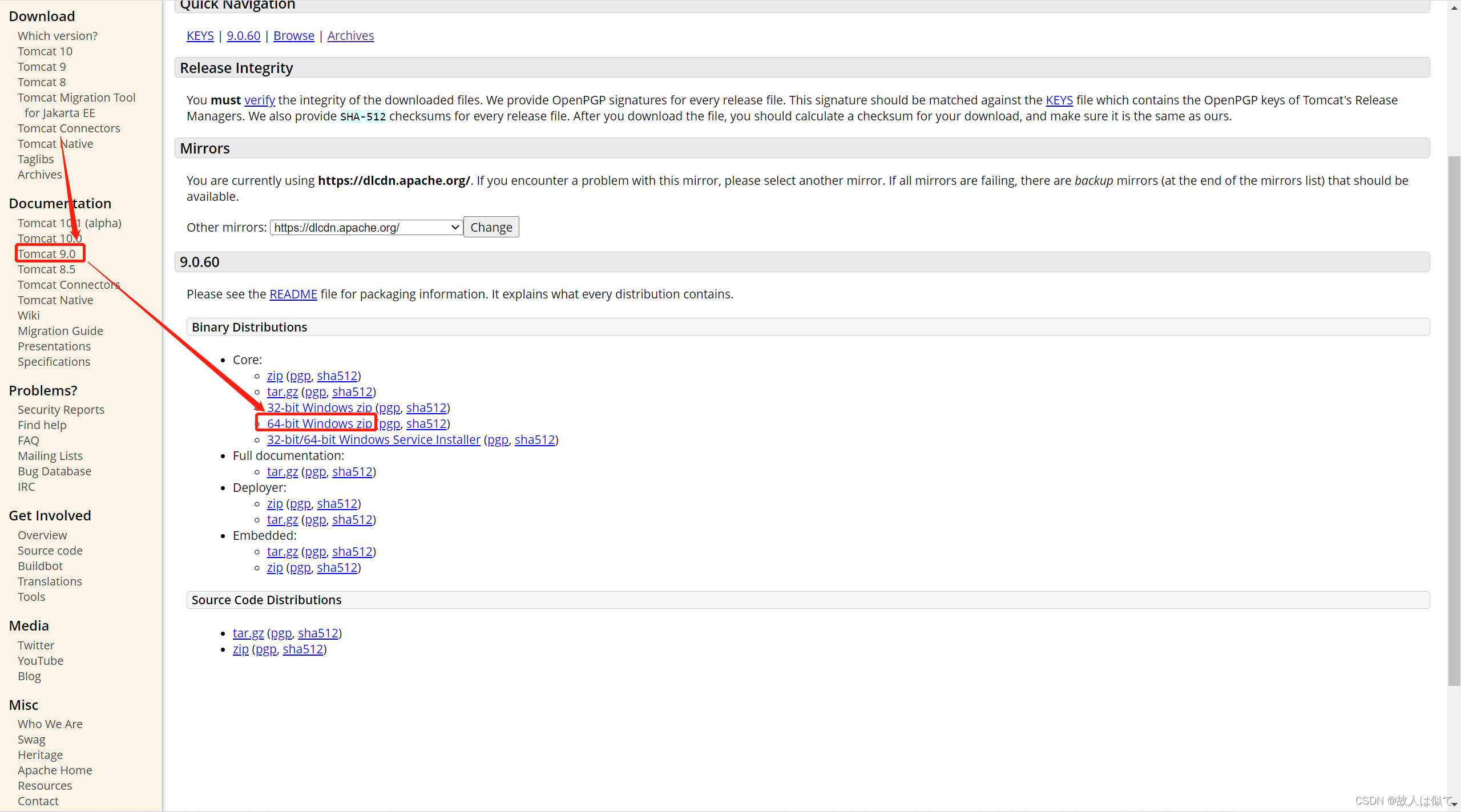Download the Core tar.gz distribution
This screenshot has height=812, width=1461.
[282, 391]
